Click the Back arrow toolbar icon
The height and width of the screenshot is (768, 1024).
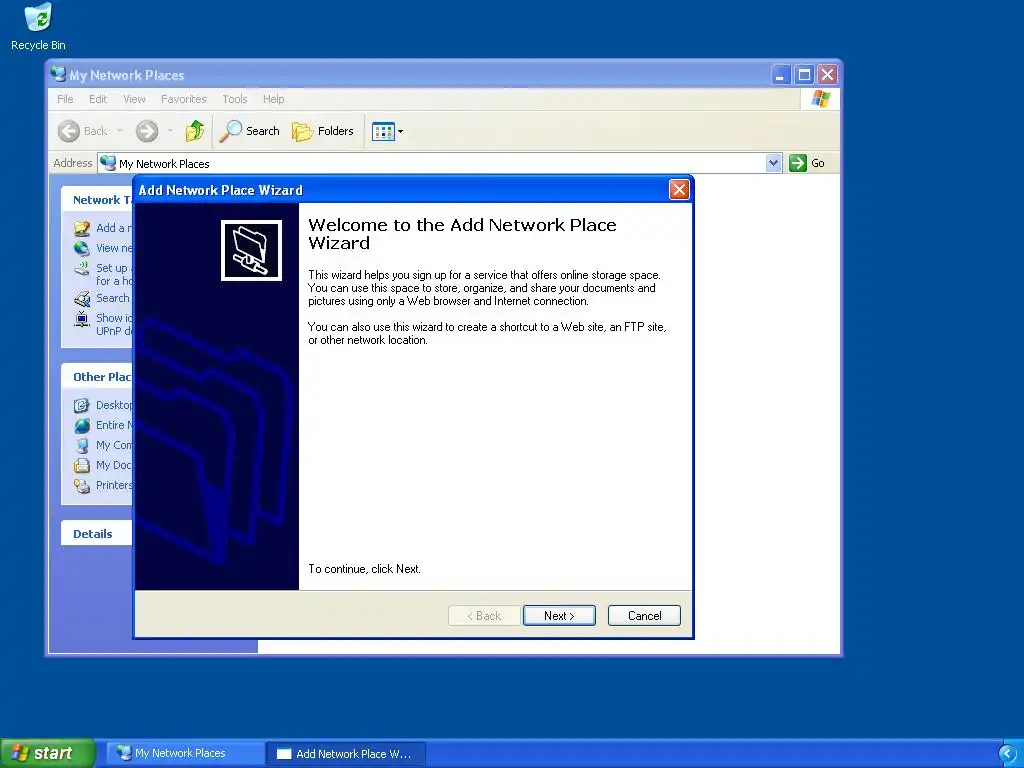click(69, 131)
